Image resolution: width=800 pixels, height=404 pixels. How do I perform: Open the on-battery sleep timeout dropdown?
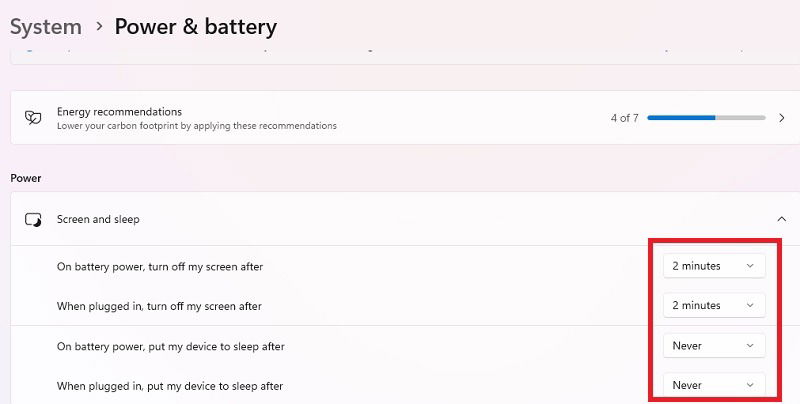[x=714, y=345]
